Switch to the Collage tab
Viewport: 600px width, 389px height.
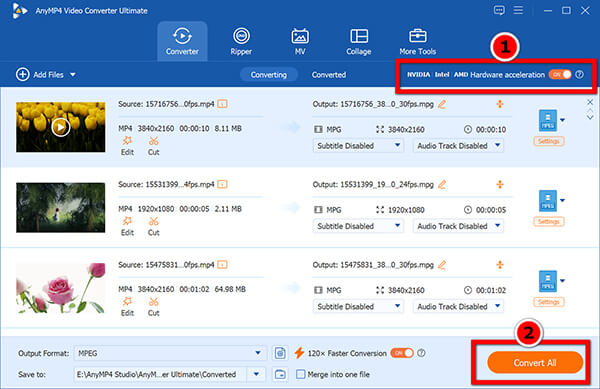(359, 41)
